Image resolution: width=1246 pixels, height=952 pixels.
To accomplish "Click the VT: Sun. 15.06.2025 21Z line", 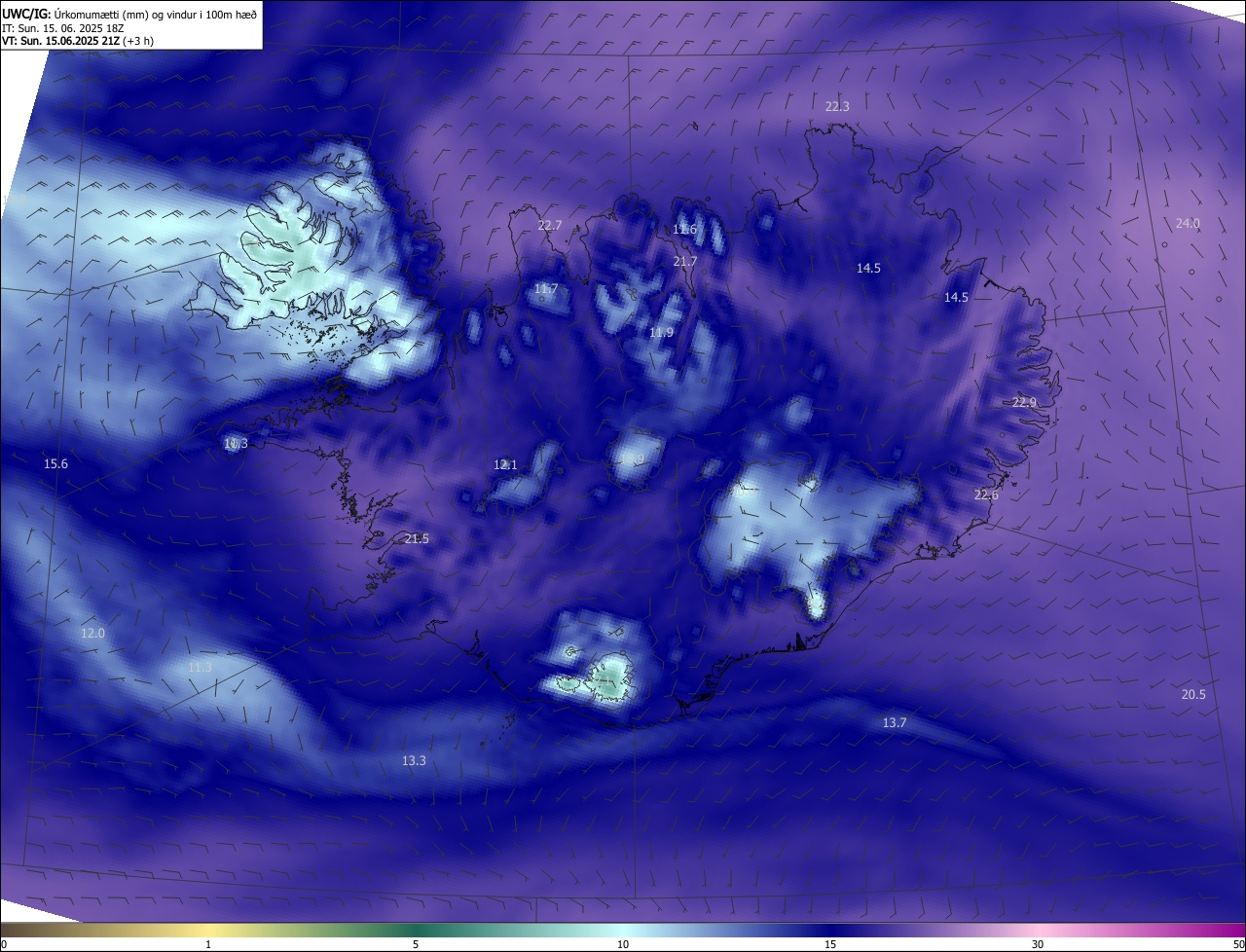I will (x=78, y=41).
